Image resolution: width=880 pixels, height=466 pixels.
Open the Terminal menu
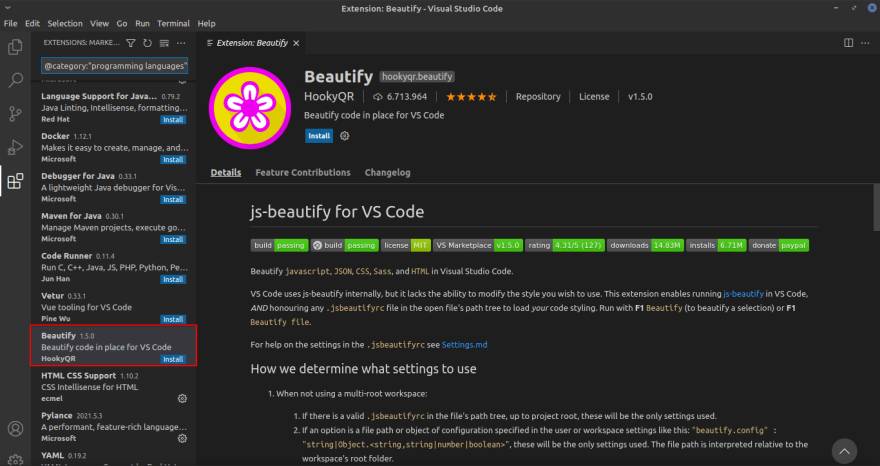point(173,24)
